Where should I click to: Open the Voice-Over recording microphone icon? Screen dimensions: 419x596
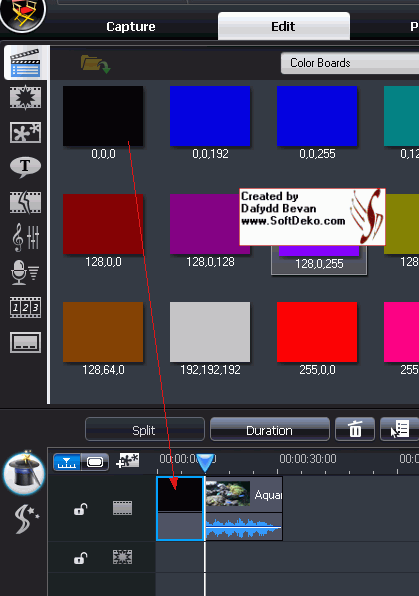point(25,272)
